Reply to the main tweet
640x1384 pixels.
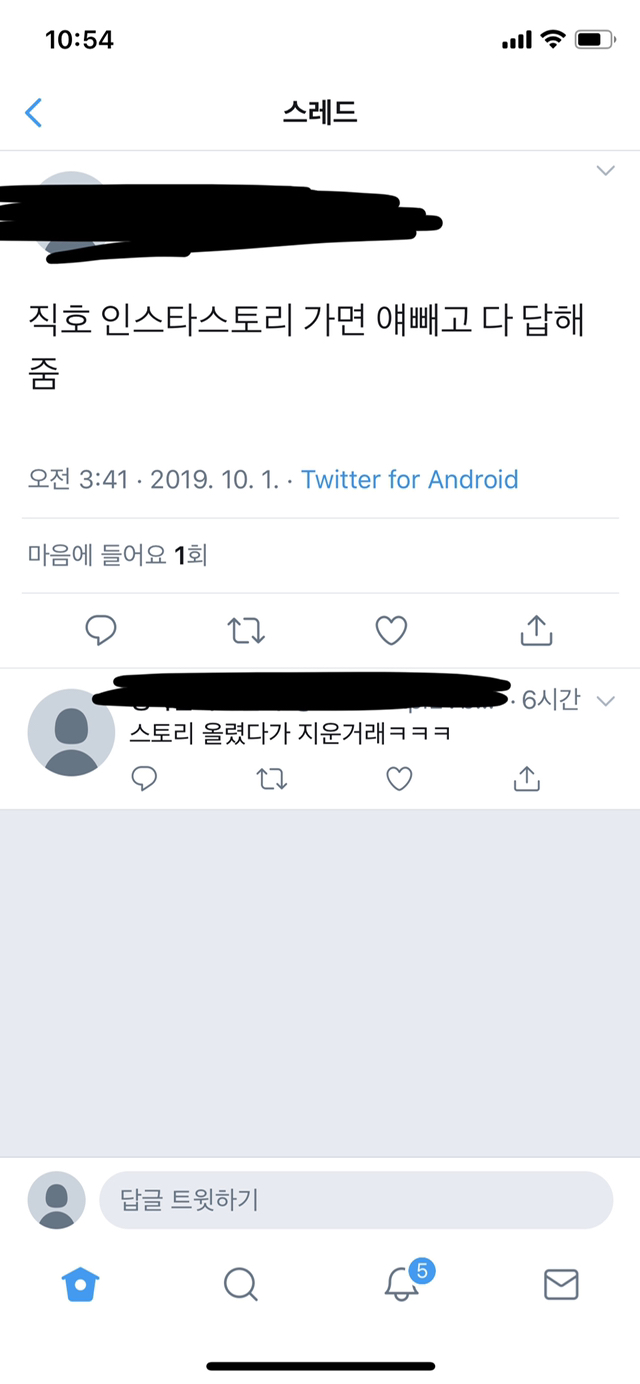[x=101, y=630]
